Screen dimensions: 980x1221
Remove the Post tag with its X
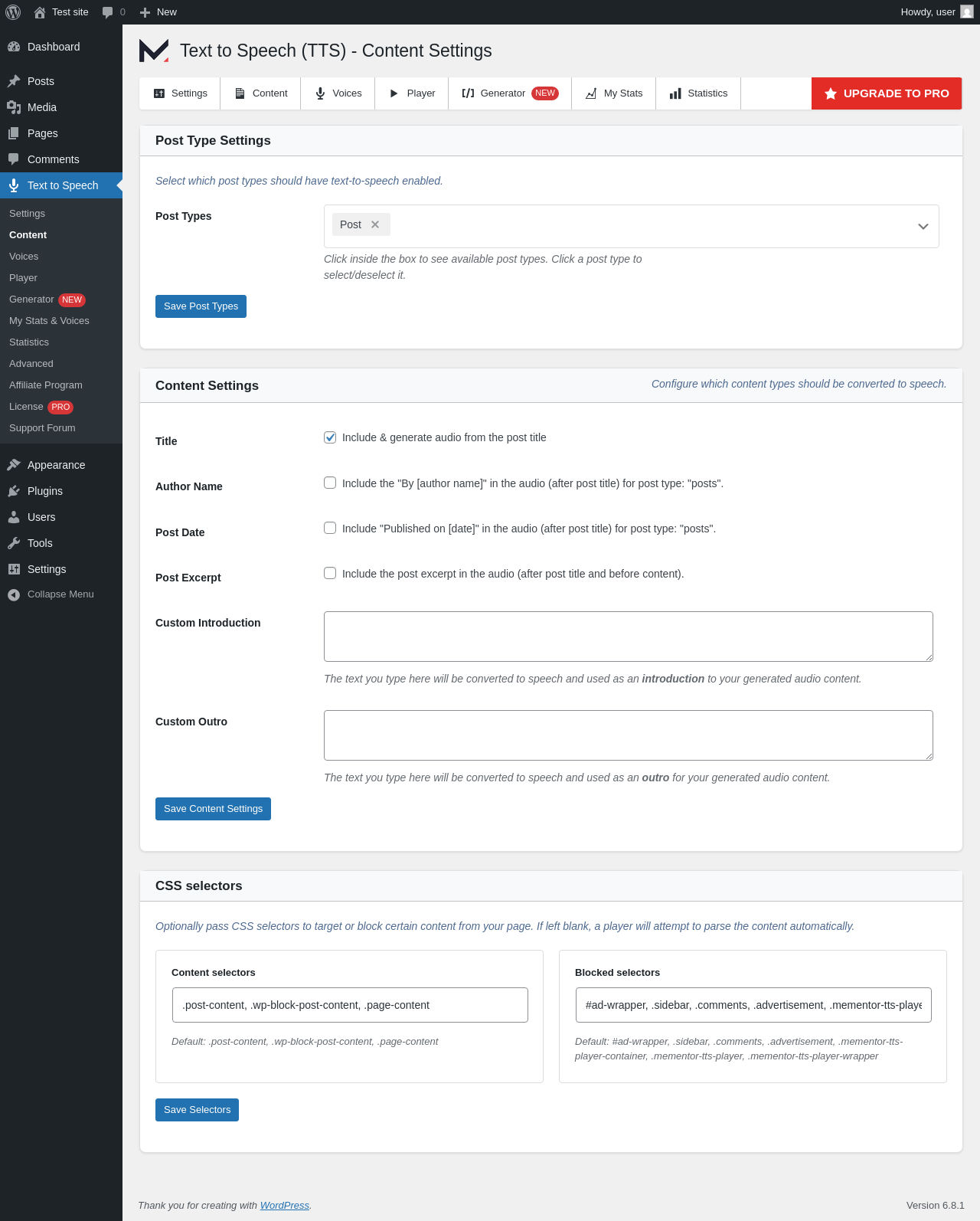pyautogui.click(x=375, y=224)
